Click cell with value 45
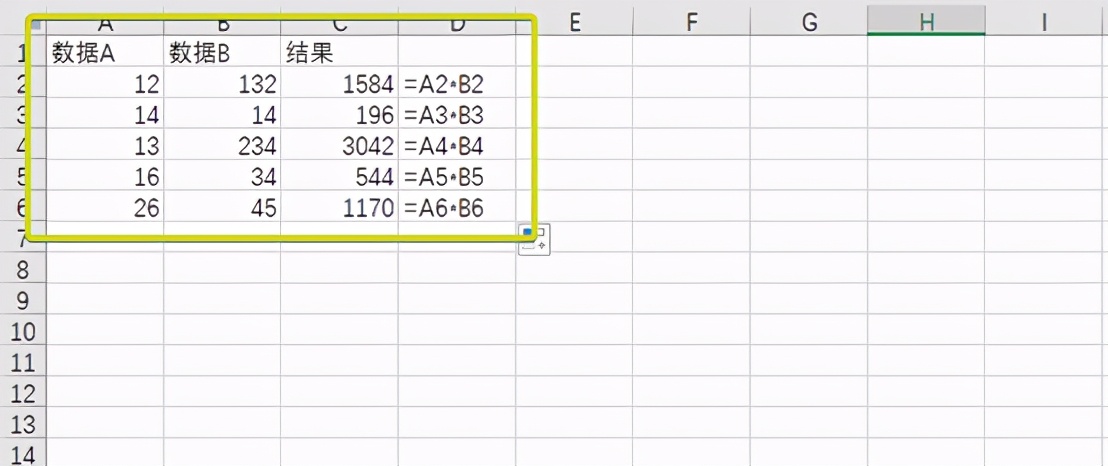 coord(222,208)
